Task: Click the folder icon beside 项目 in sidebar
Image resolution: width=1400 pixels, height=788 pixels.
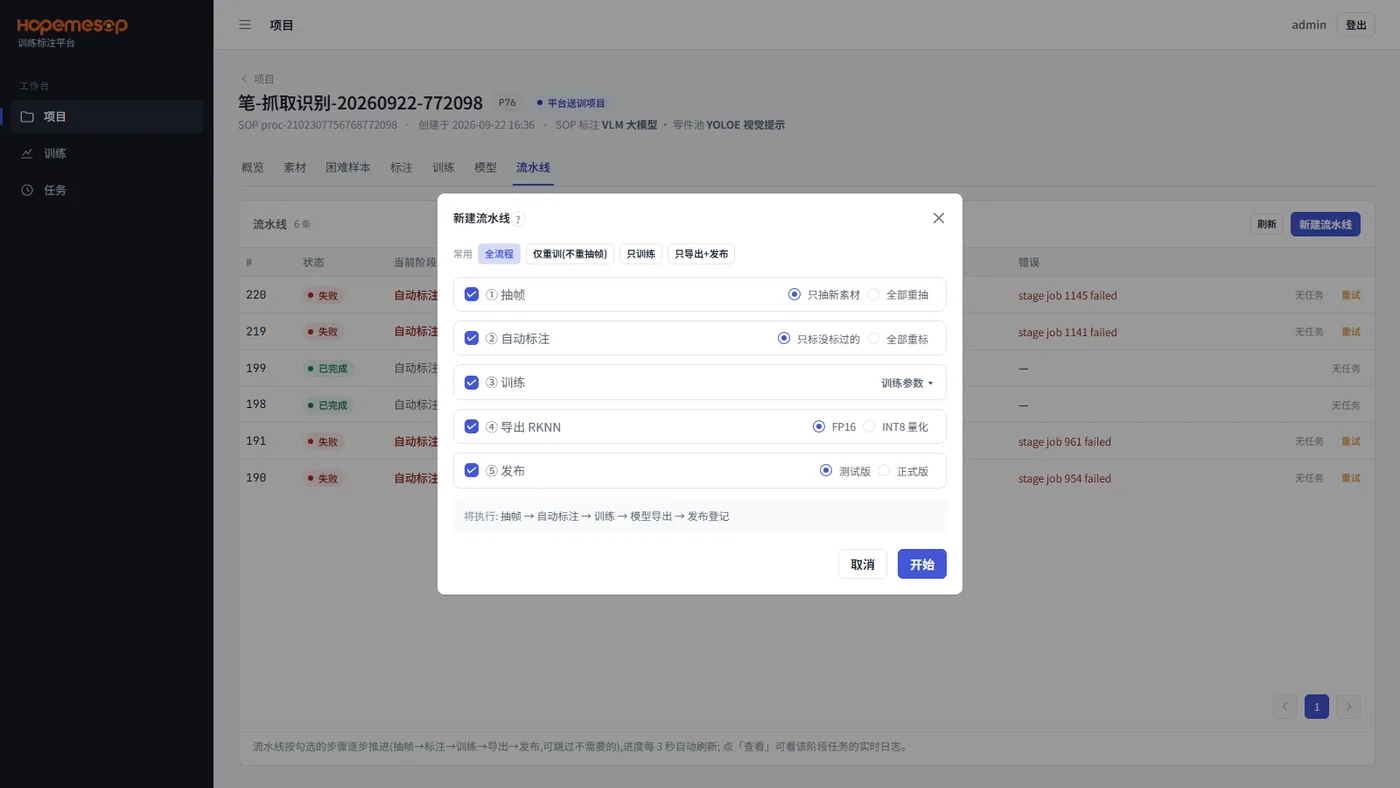Action: point(27,117)
